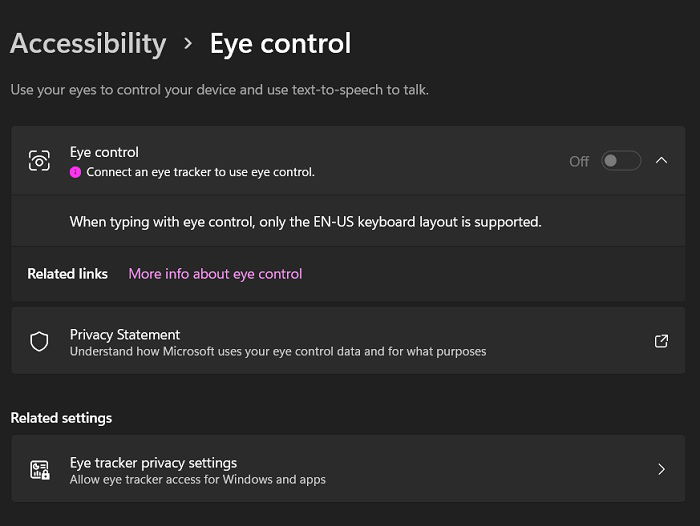
Task: Click the Off label beside the switch
Action: click(579, 161)
